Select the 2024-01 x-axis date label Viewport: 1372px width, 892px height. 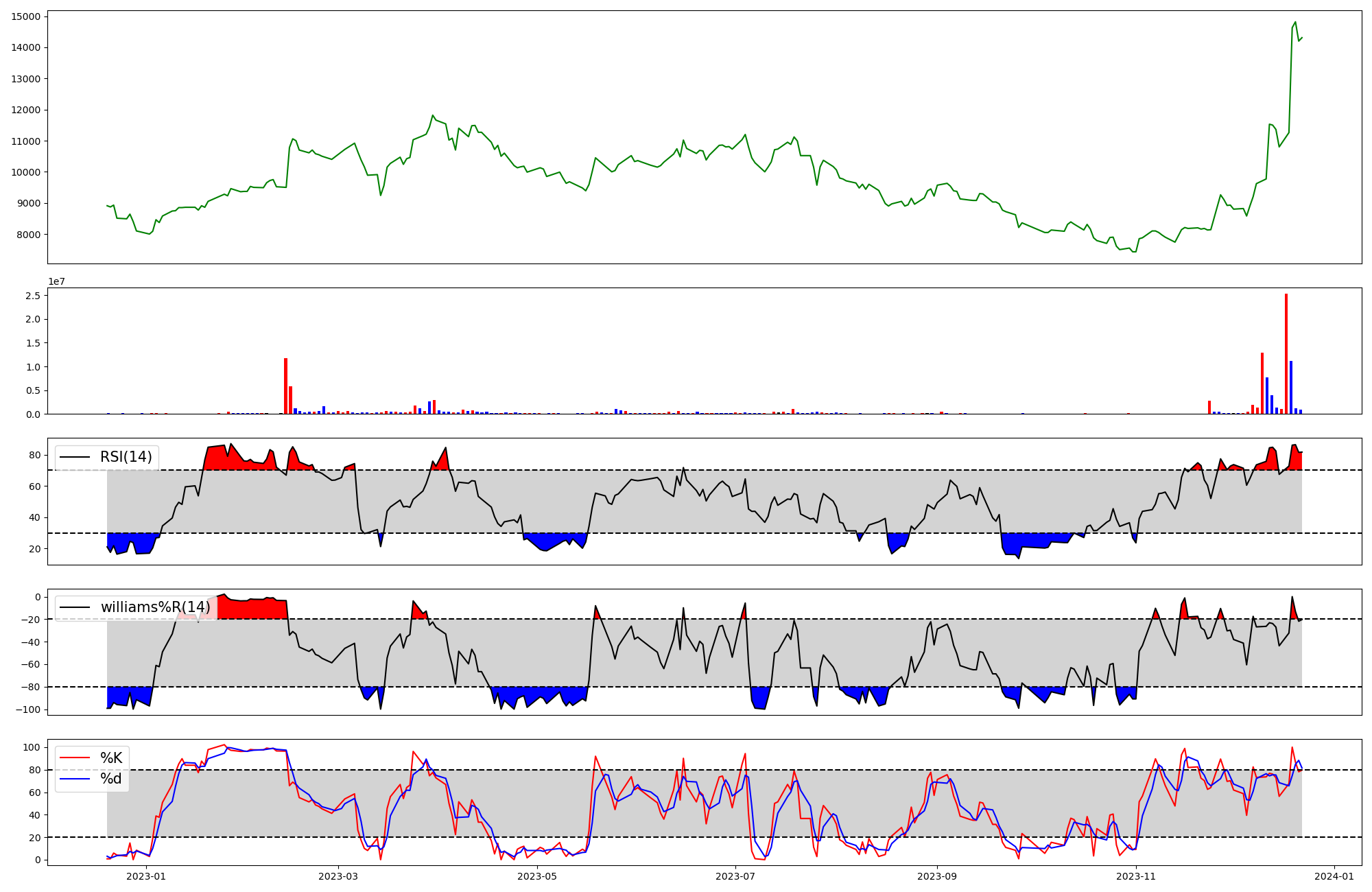pos(1334,876)
